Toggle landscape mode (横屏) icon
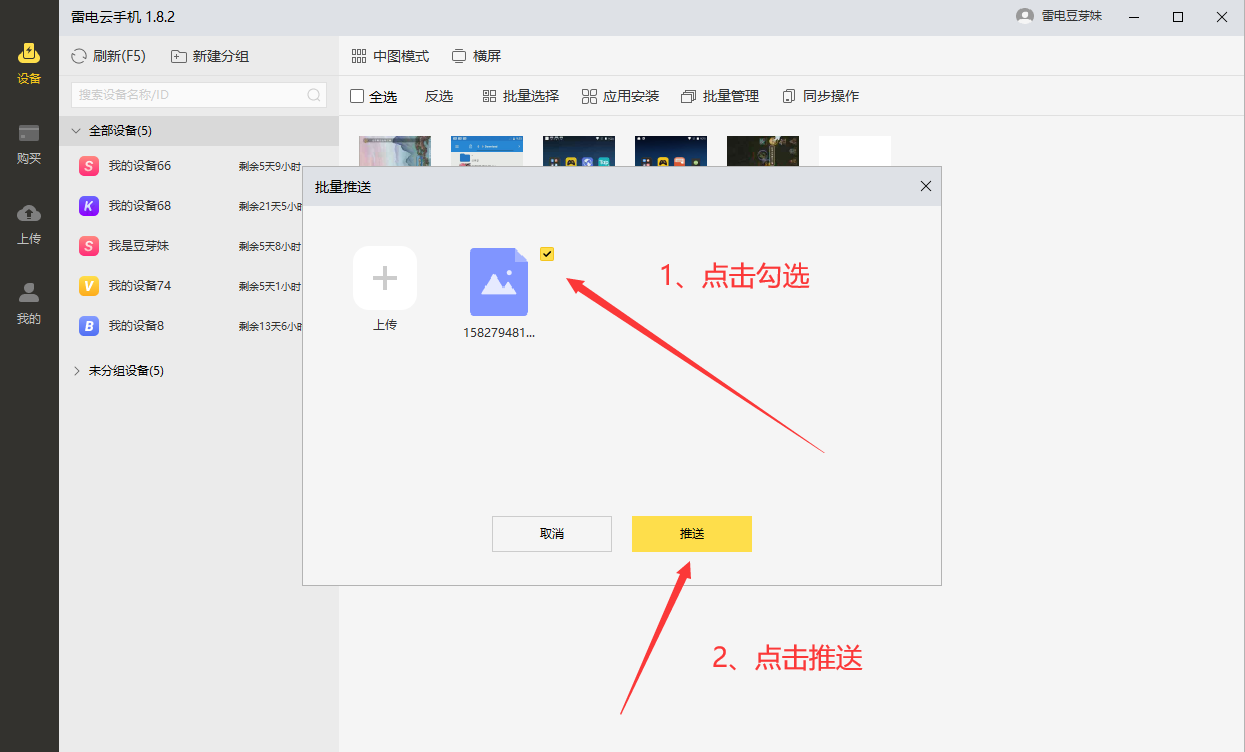Screen dimensions: 1245x752 pos(459,56)
